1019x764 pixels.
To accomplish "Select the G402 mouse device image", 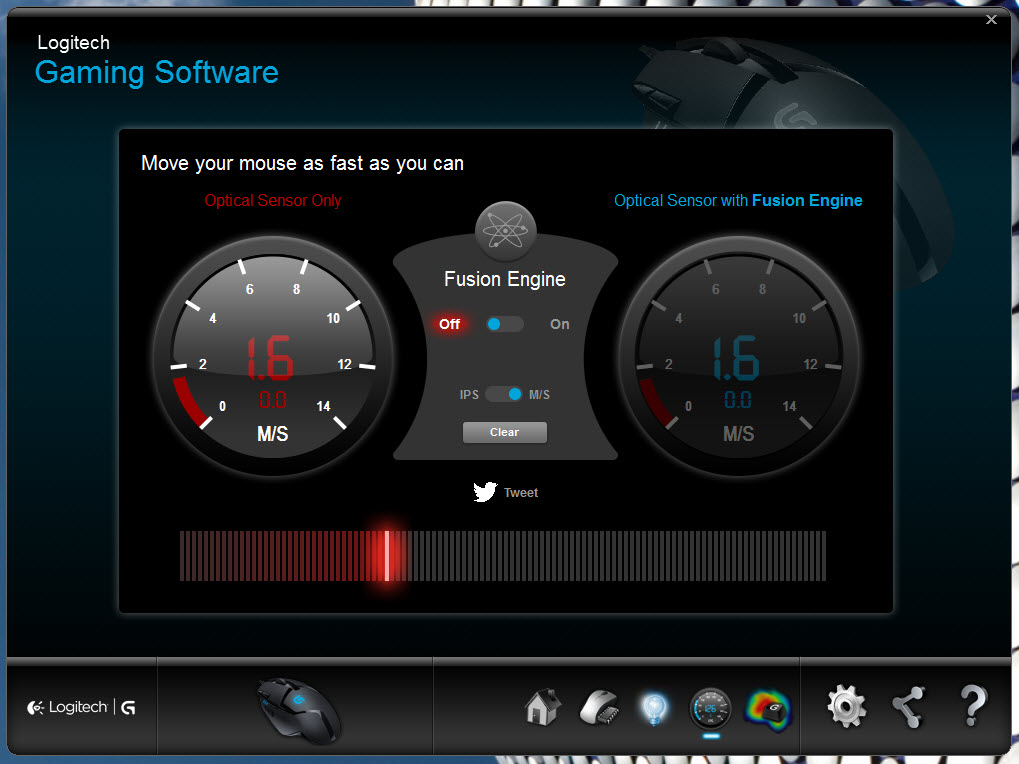I will click(x=297, y=710).
